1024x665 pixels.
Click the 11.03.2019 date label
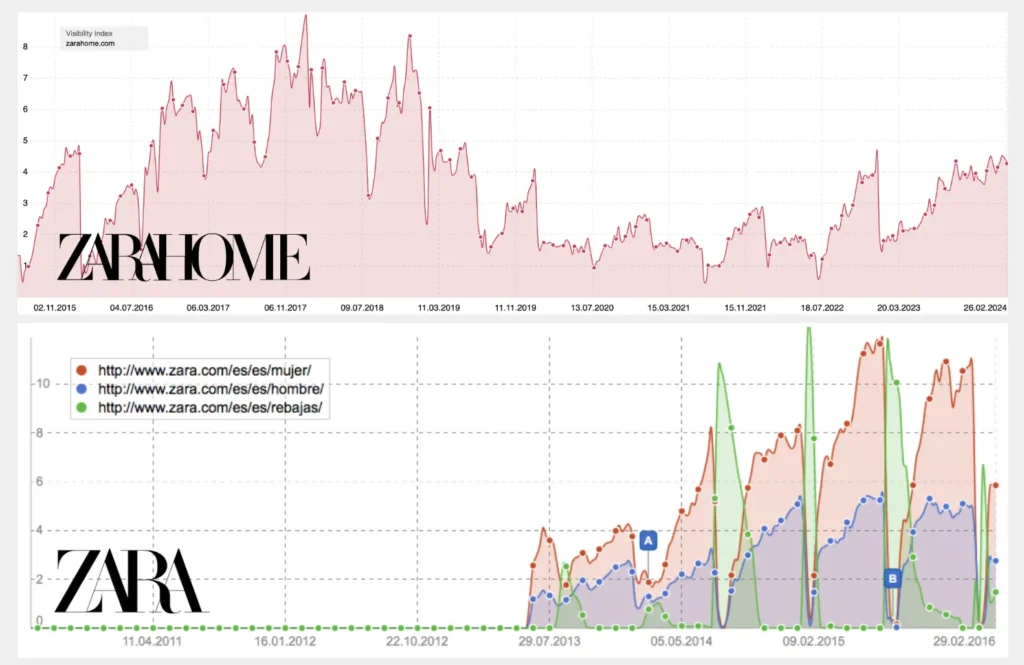point(439,308)
